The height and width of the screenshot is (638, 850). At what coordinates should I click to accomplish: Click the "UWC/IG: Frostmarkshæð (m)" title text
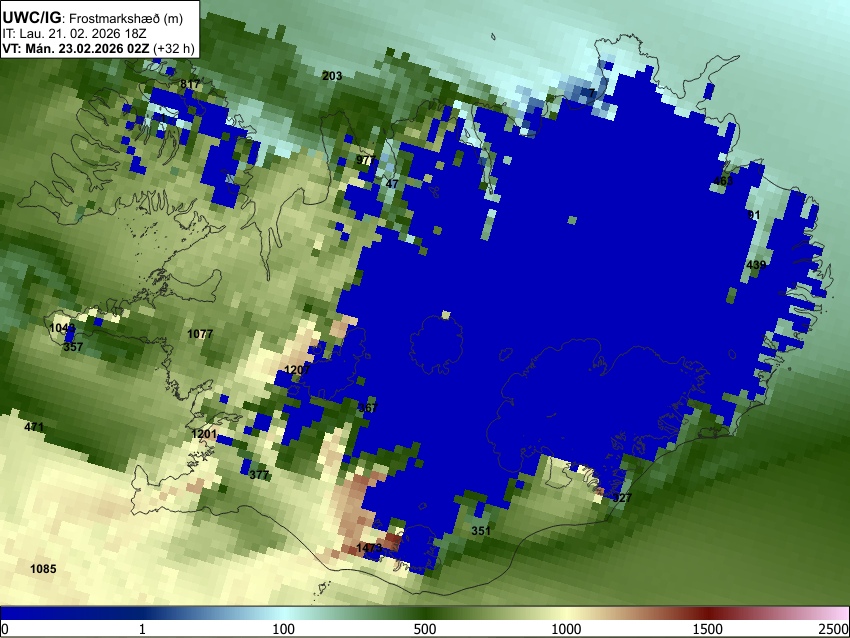tap(93, 18)
